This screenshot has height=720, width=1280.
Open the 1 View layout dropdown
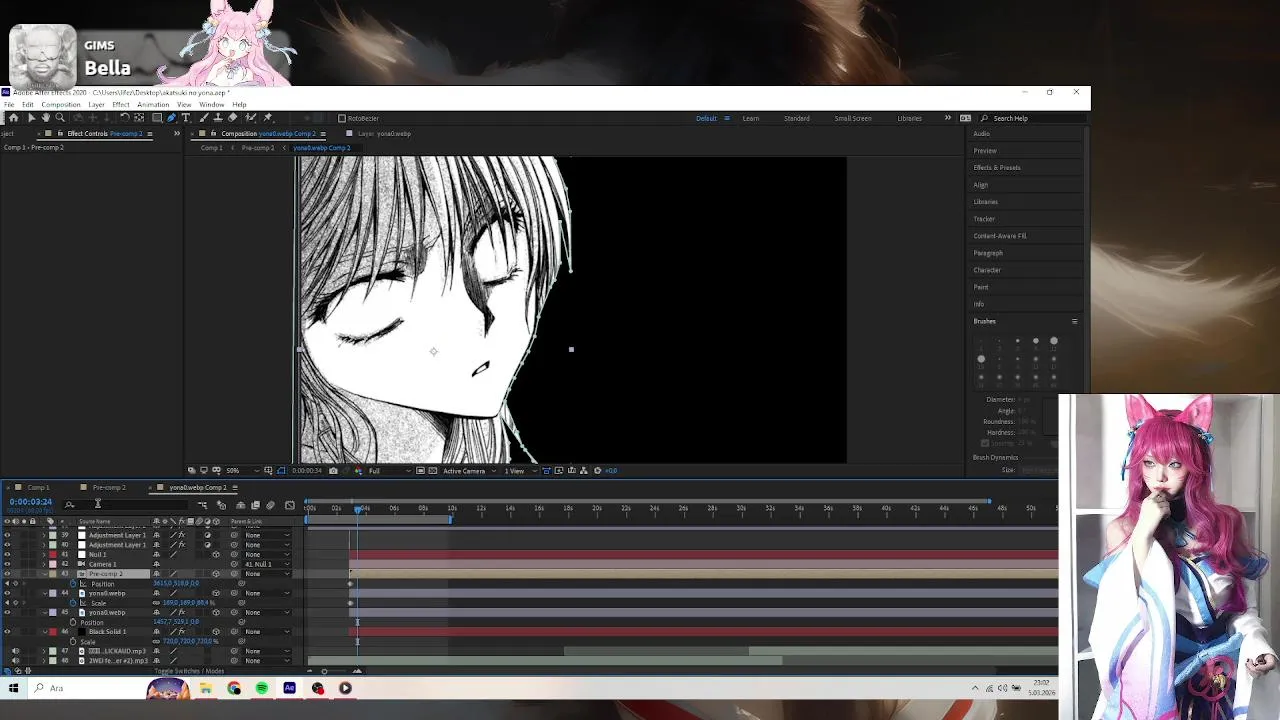[x=519, y=470]
